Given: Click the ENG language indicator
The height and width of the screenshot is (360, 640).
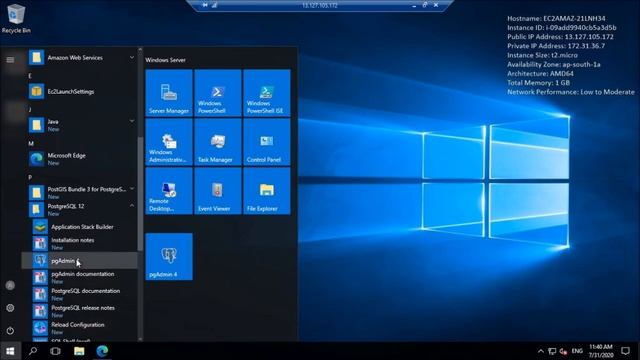Looking at the screenshot, I should (577, 351).
